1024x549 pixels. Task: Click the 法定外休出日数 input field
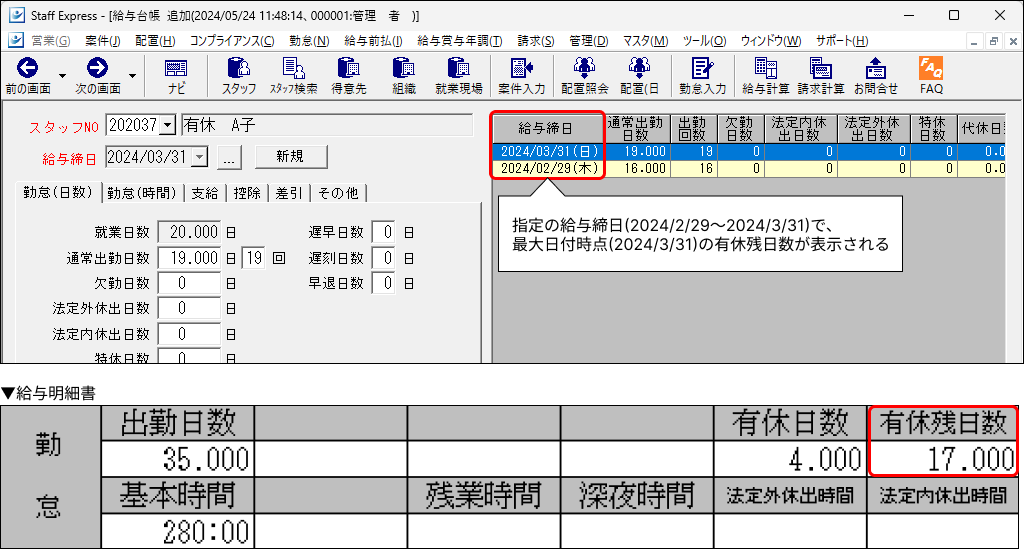point(189,308)
